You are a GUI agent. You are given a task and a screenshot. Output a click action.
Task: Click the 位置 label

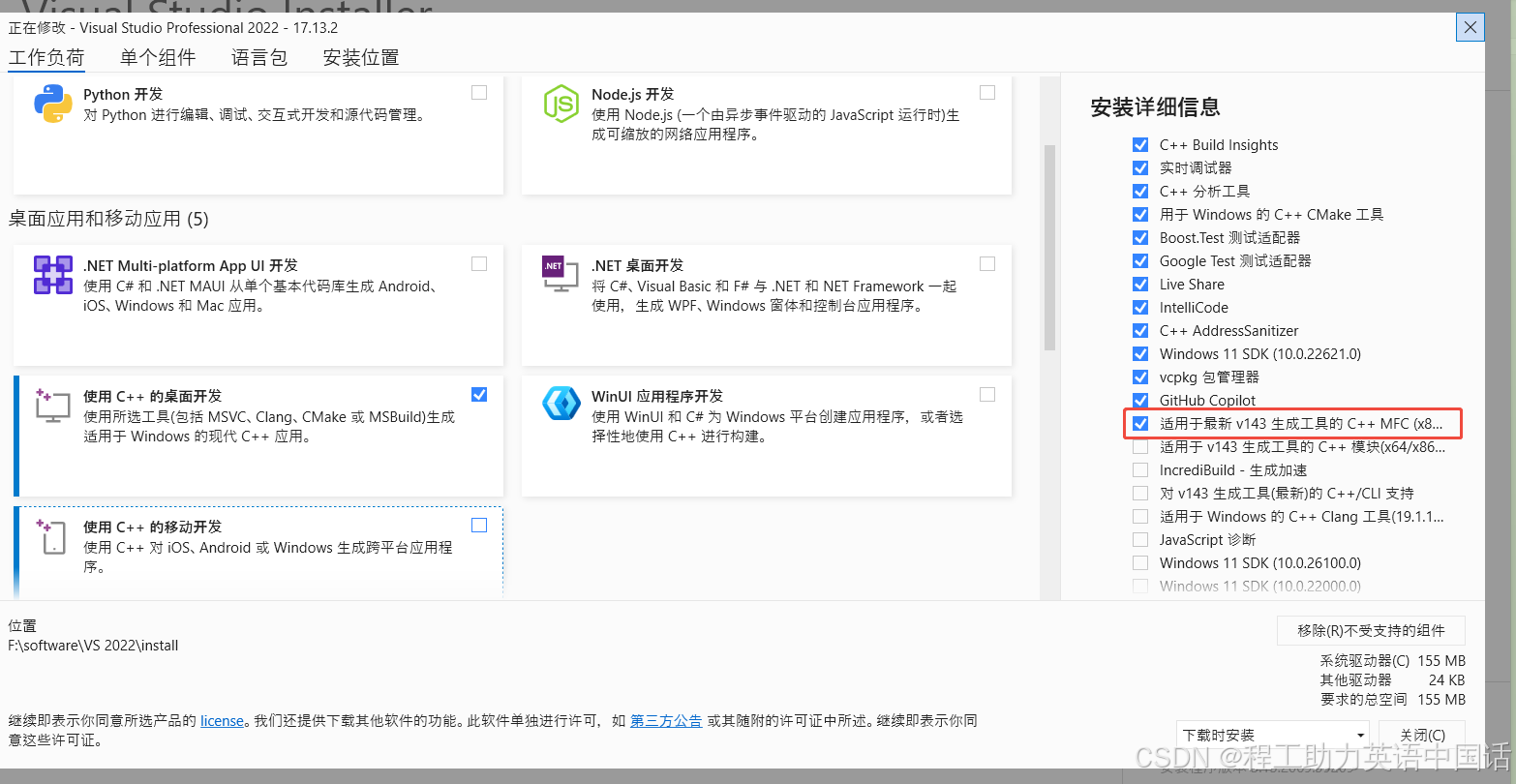point(22,625)
